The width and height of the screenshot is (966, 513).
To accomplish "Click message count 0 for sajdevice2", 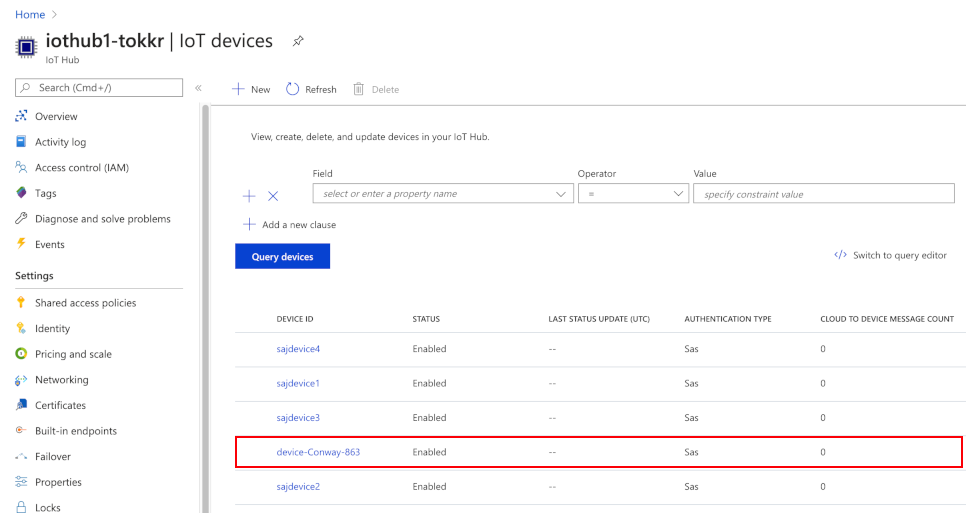I will [x=822, y=487].
